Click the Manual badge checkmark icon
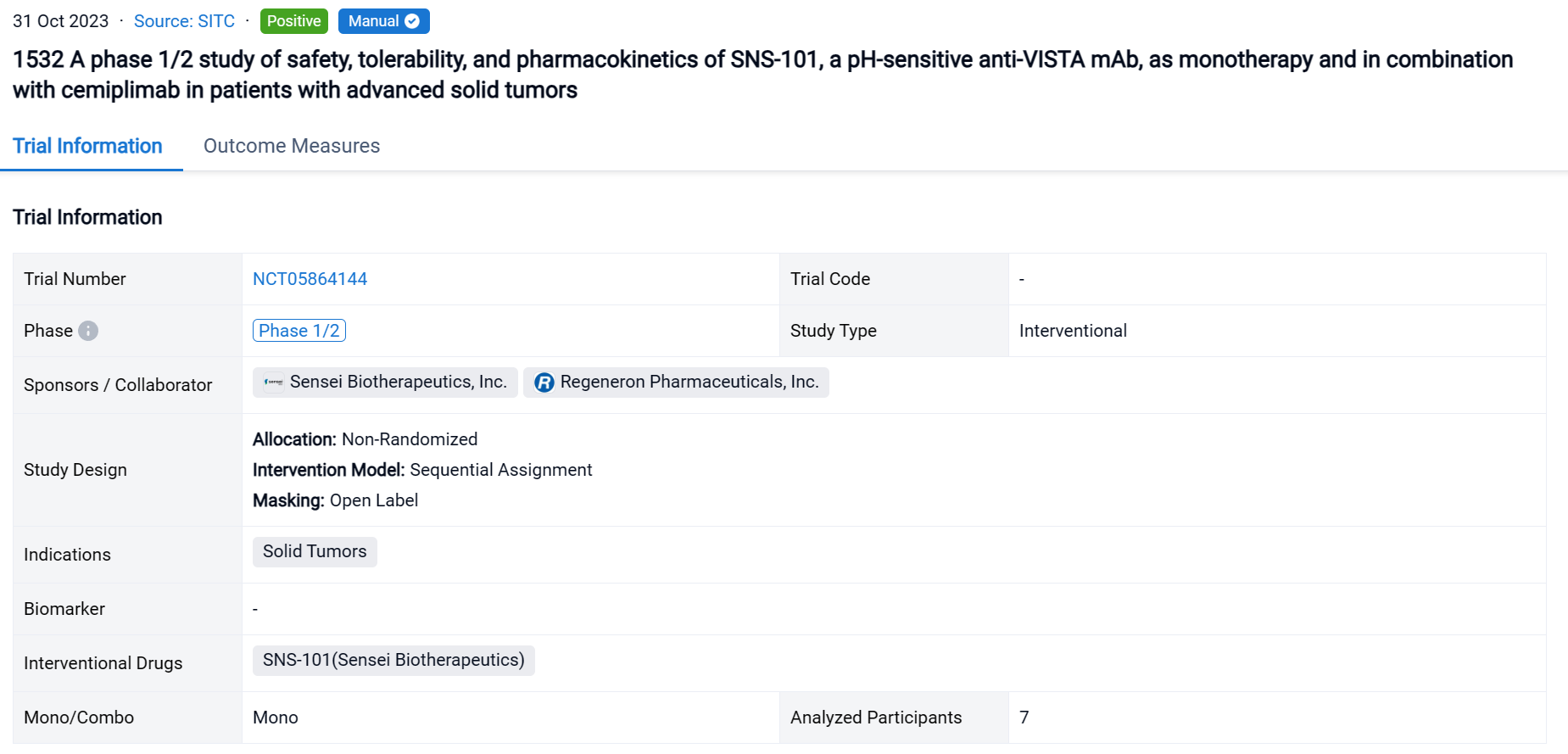1568x754 pixels. (412, 21)
